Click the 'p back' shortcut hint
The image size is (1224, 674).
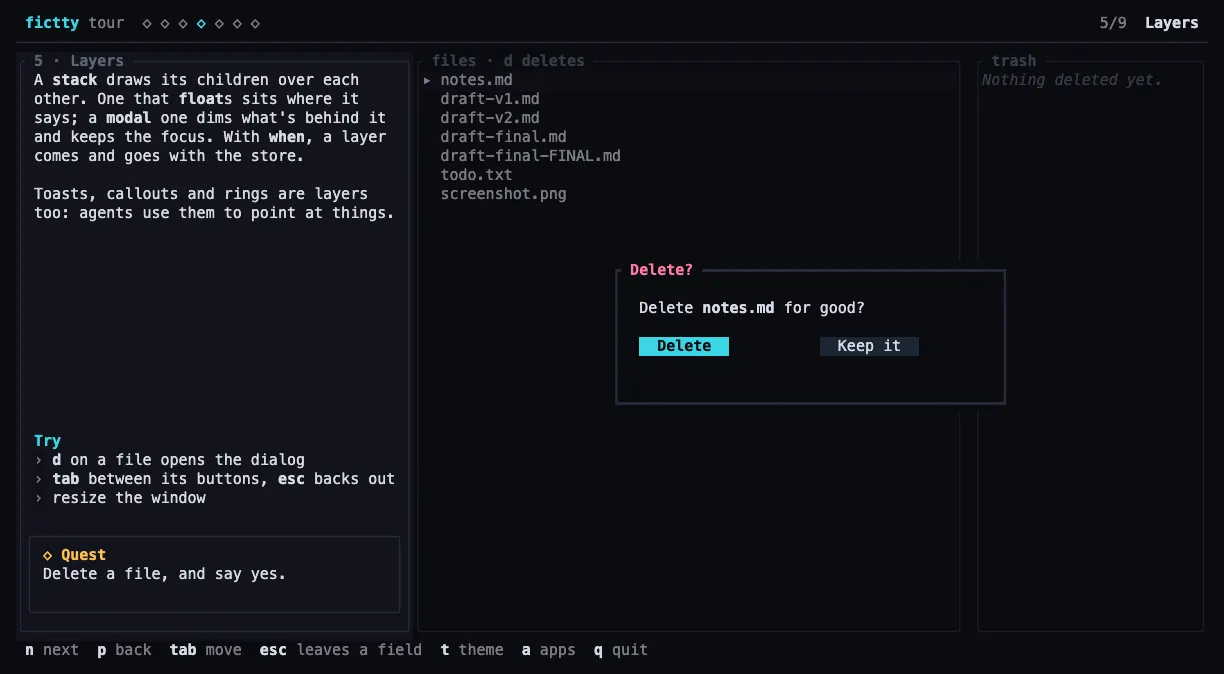point(124,650)
